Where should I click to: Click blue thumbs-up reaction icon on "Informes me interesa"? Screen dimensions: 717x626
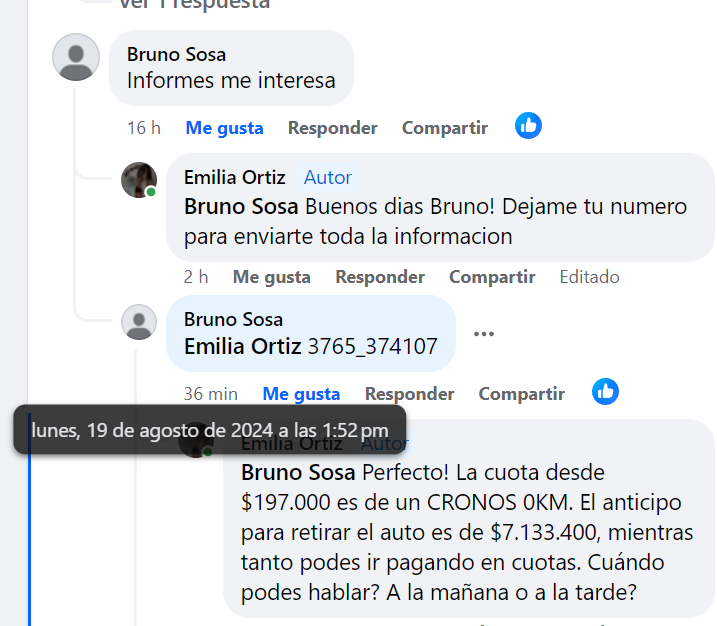528,126
